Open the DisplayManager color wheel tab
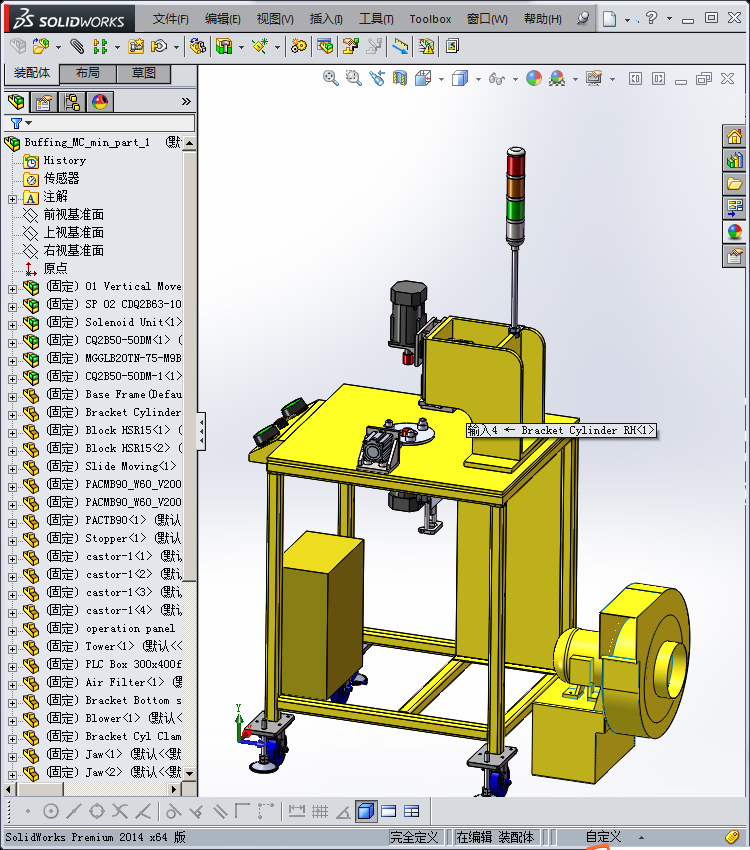This screenshot has width=750, height=850. [100, 101]
